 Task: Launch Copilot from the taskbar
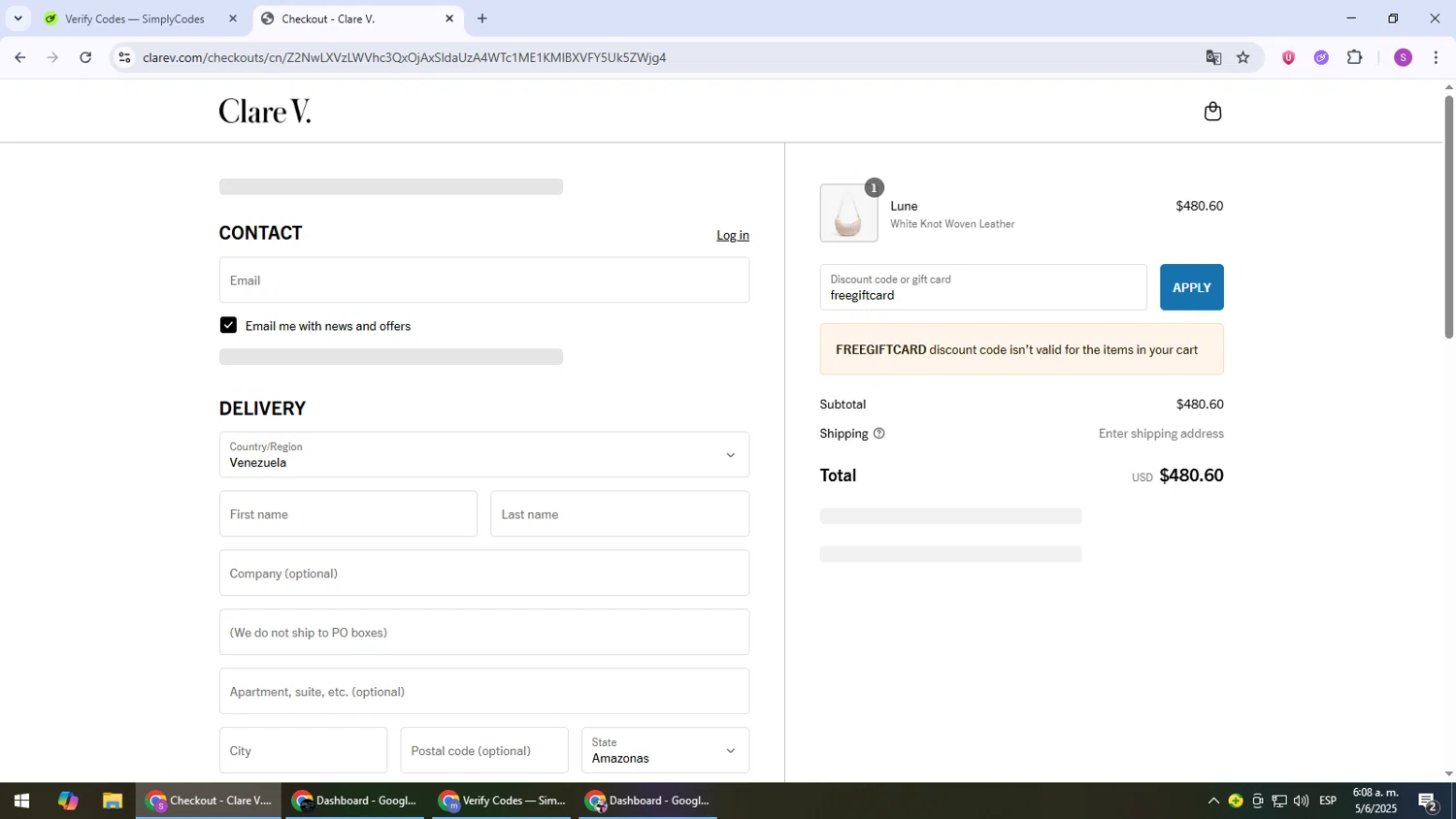coord(67,801)
